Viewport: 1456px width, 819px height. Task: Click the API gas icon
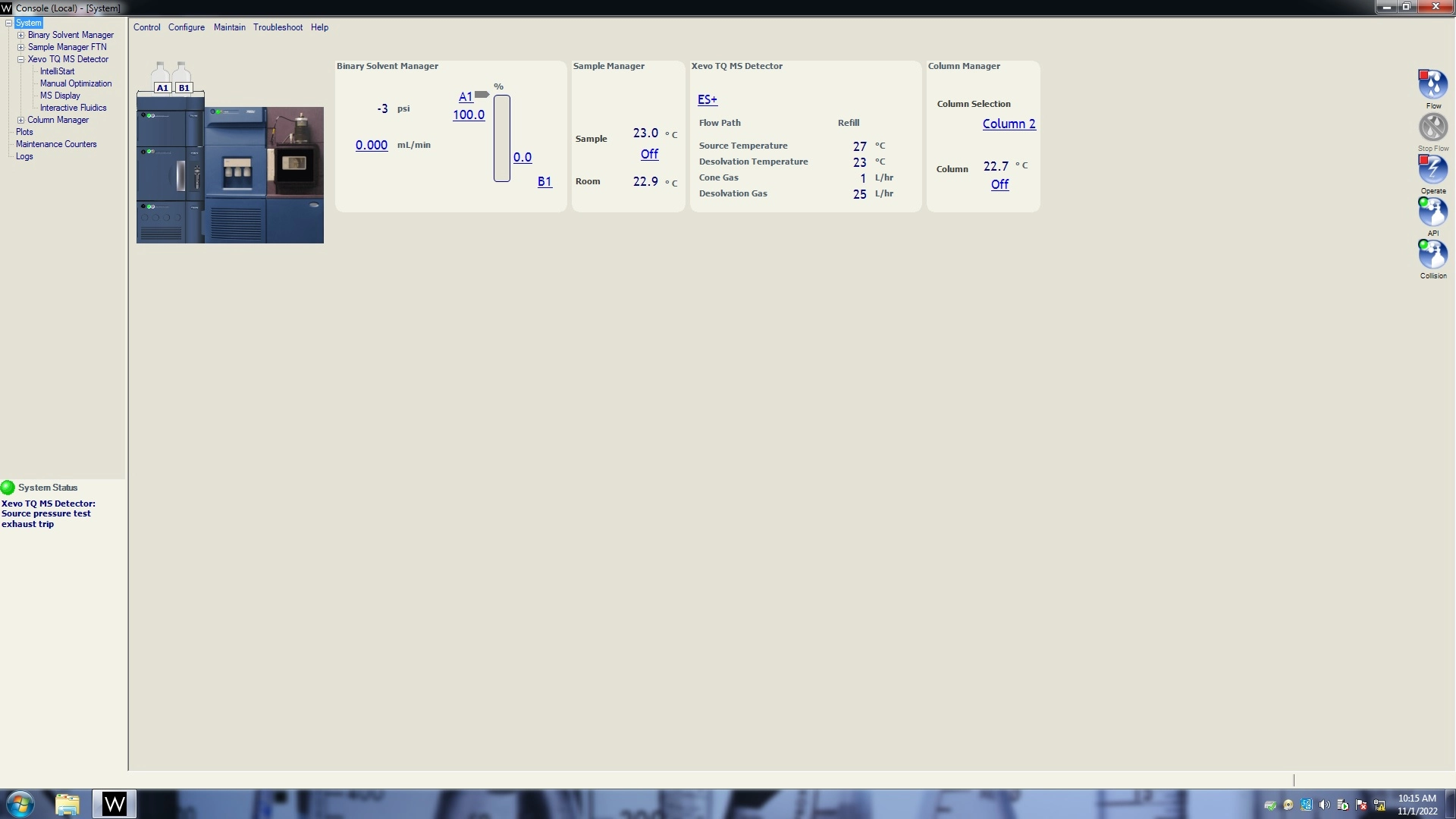pyautogui.click(x=1432, y=212)
